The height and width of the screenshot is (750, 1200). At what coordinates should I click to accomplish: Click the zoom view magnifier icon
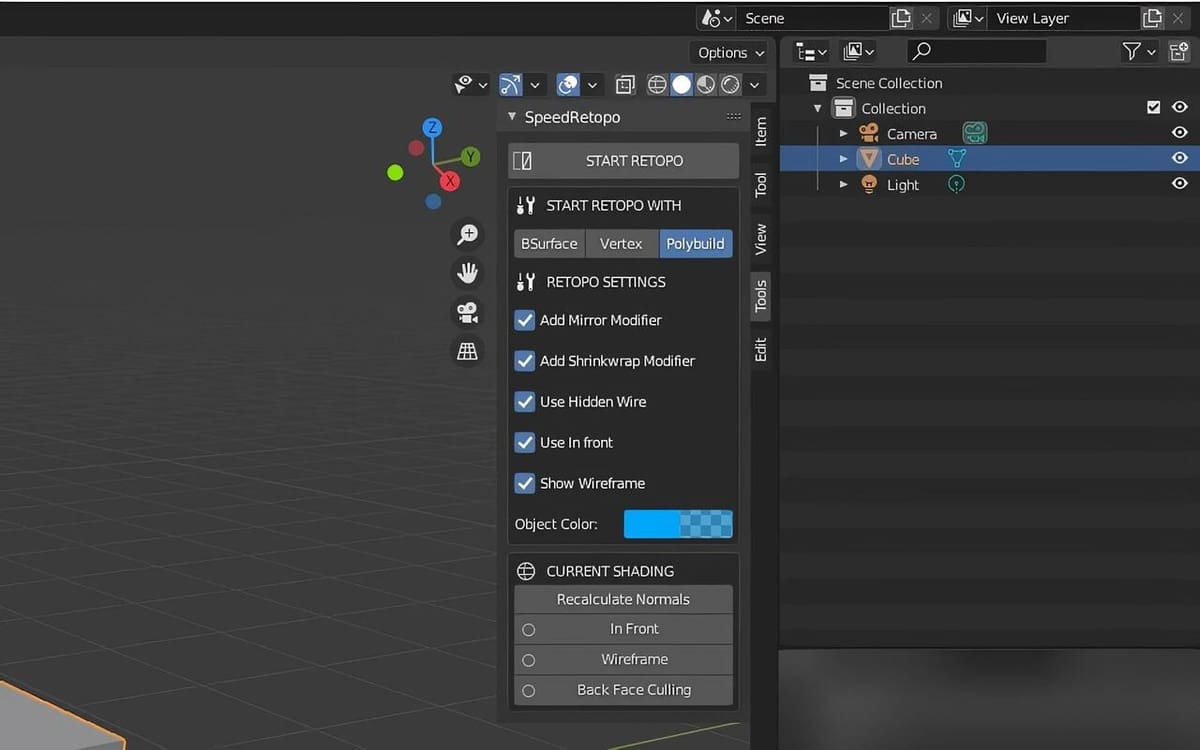[467, 234]
